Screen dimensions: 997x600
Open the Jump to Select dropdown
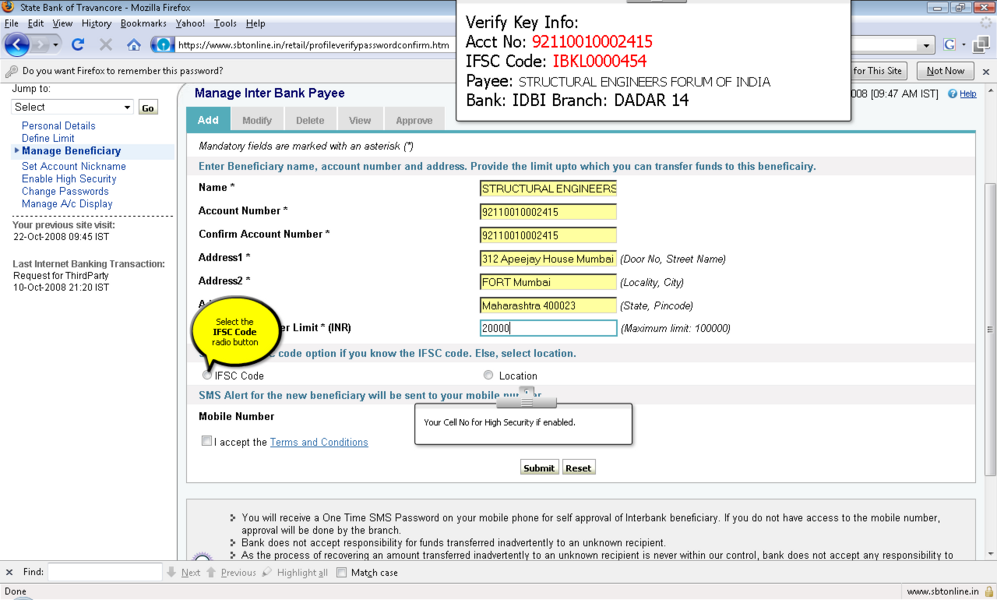click(x=72, y=107)
